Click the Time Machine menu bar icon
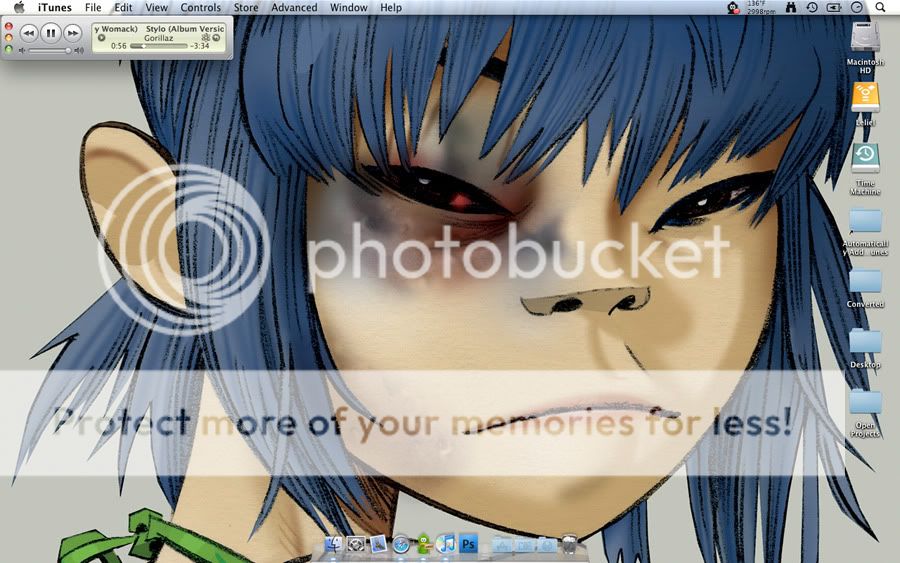Image resolution: width=900 pixels, height=563 pixels. point(811,7)
